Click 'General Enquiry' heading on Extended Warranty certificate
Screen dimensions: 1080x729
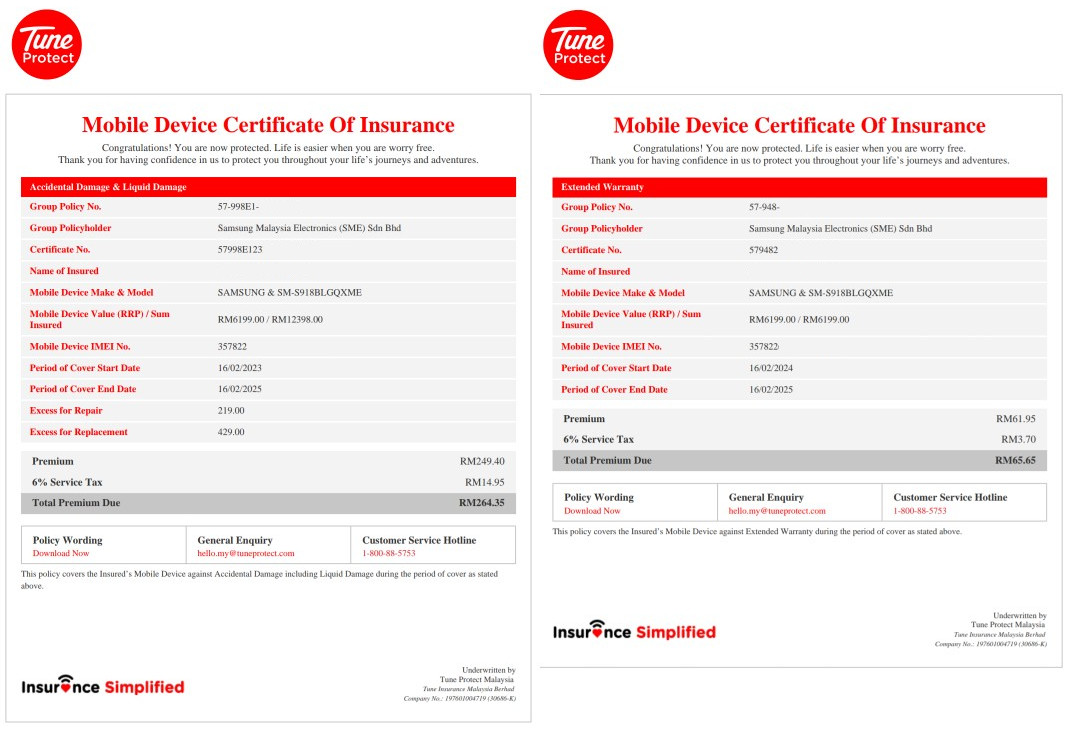[766, 497]
